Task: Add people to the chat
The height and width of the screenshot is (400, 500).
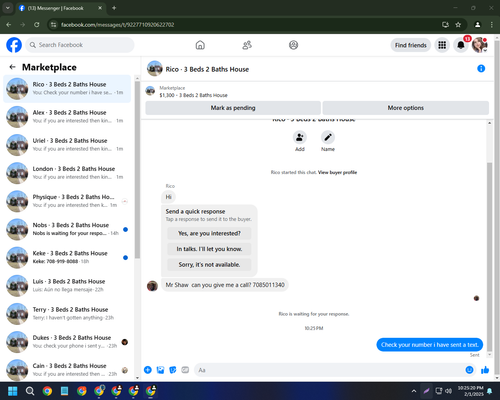Action: point(300,137)
